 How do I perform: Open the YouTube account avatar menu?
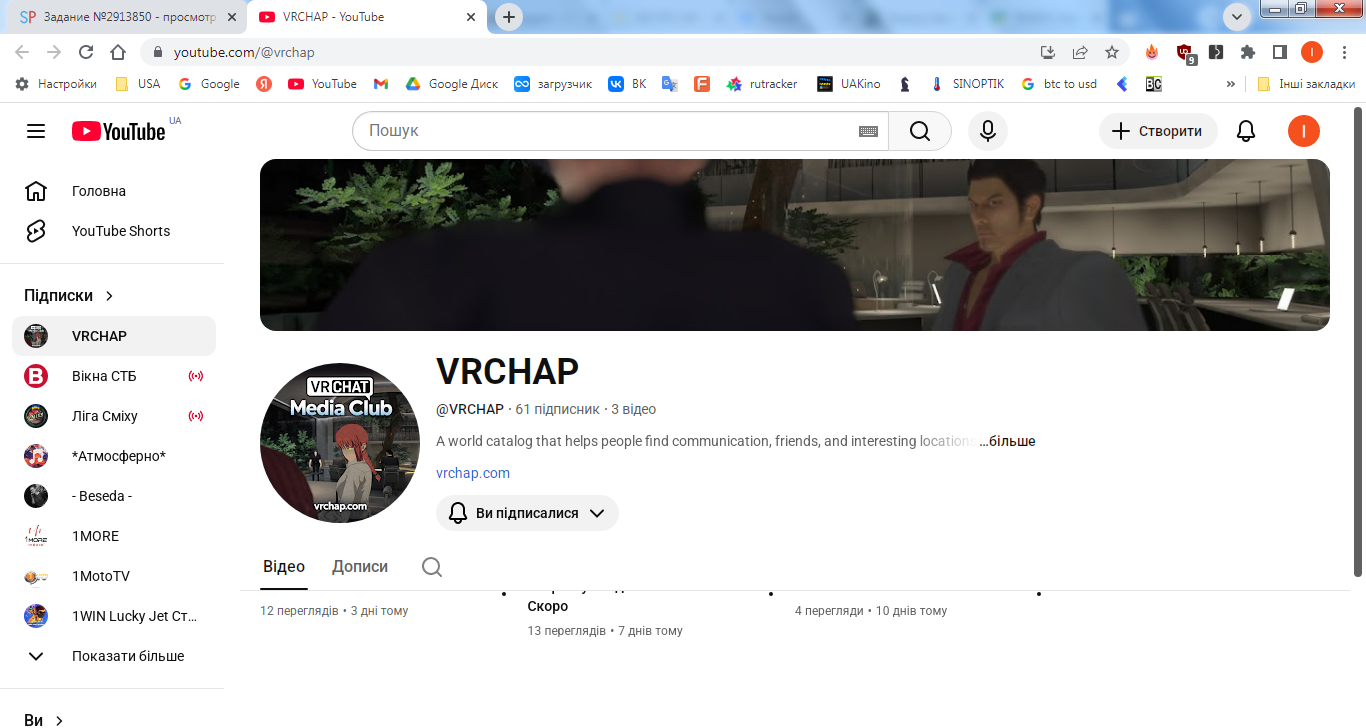click(1304, 131)
